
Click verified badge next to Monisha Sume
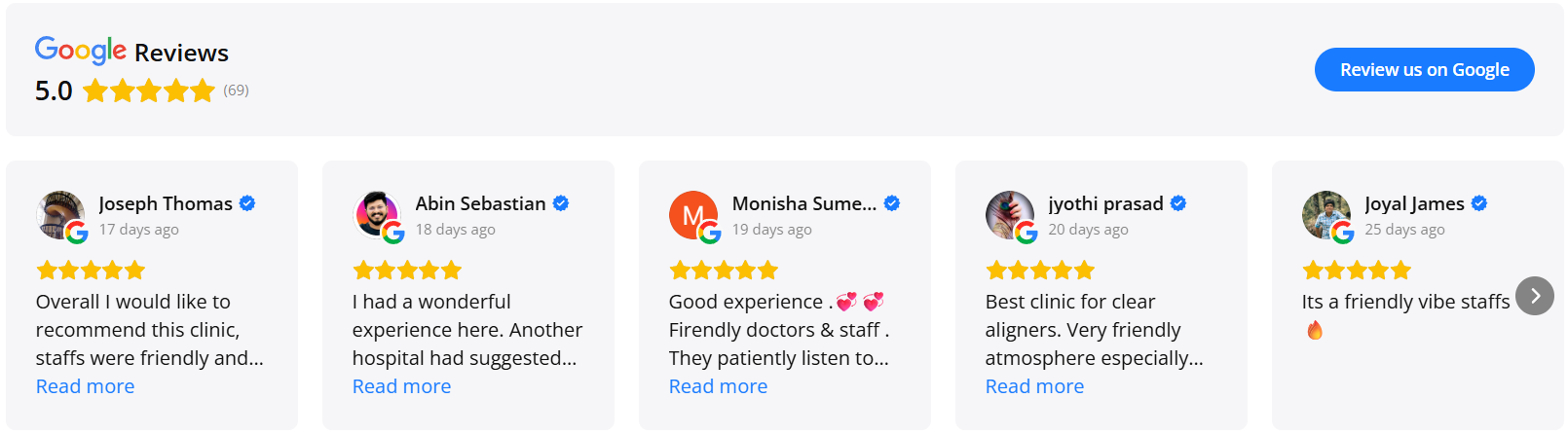(x=892, y=203)
